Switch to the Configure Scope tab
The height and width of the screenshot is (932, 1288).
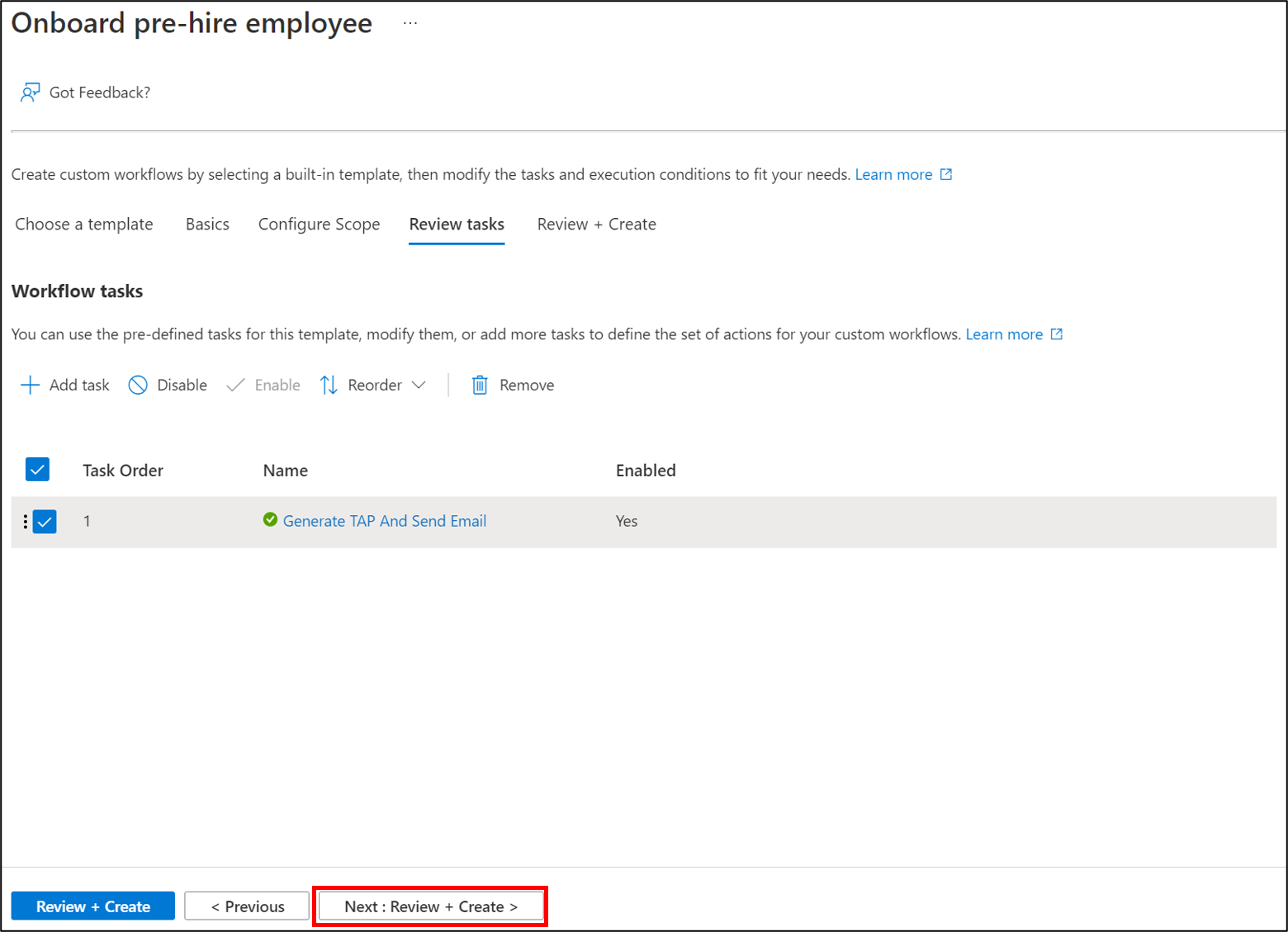pyautogui.click(x=319, y=225)
